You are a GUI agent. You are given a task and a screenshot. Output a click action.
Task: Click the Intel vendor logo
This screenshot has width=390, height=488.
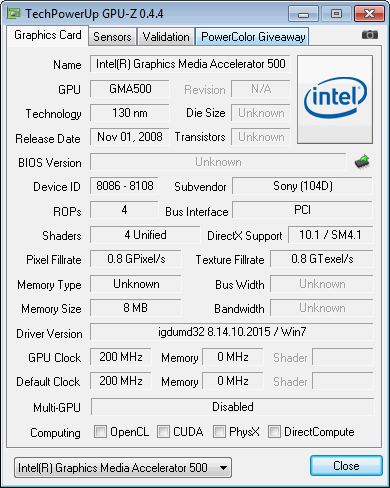pos(335,99)
